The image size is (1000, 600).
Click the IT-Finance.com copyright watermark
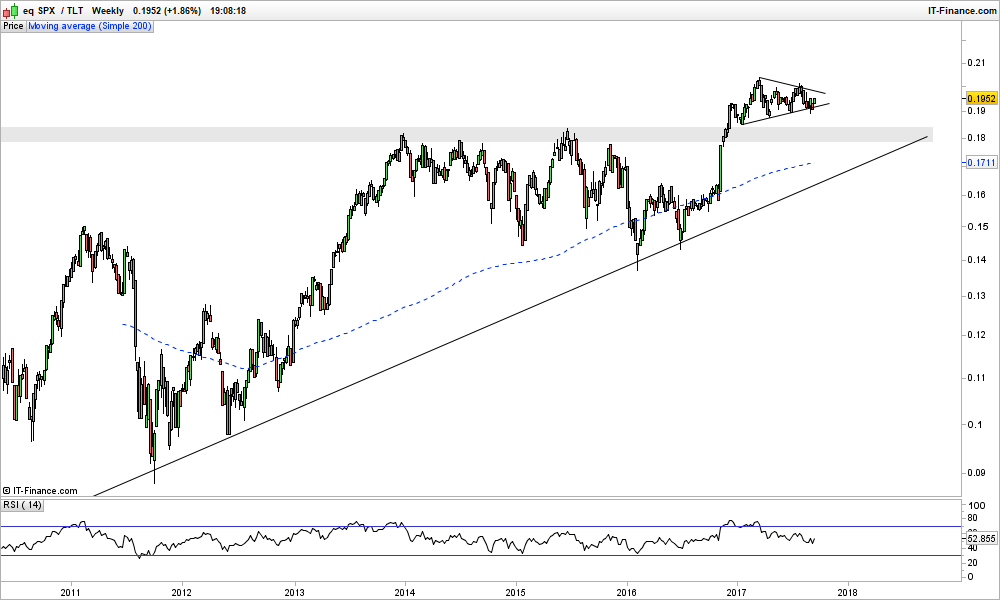pos(40,490)
